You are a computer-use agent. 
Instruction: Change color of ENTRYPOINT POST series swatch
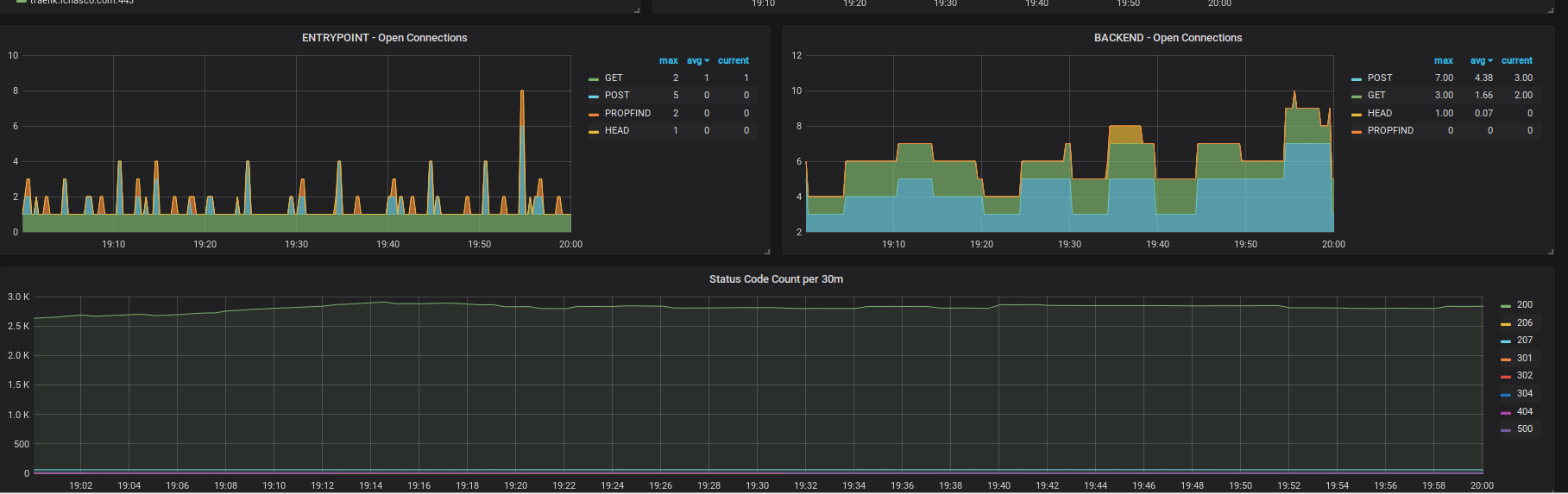tap(594, 97)
